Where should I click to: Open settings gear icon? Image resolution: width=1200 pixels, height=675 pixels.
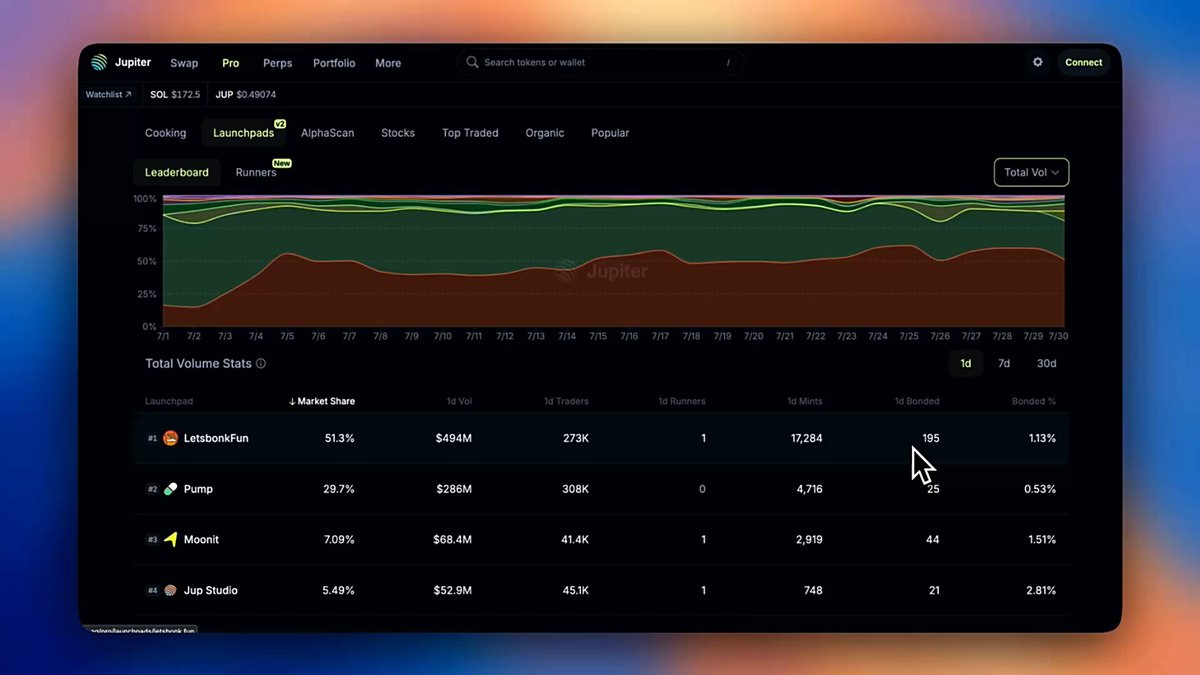coord(1038,62)
